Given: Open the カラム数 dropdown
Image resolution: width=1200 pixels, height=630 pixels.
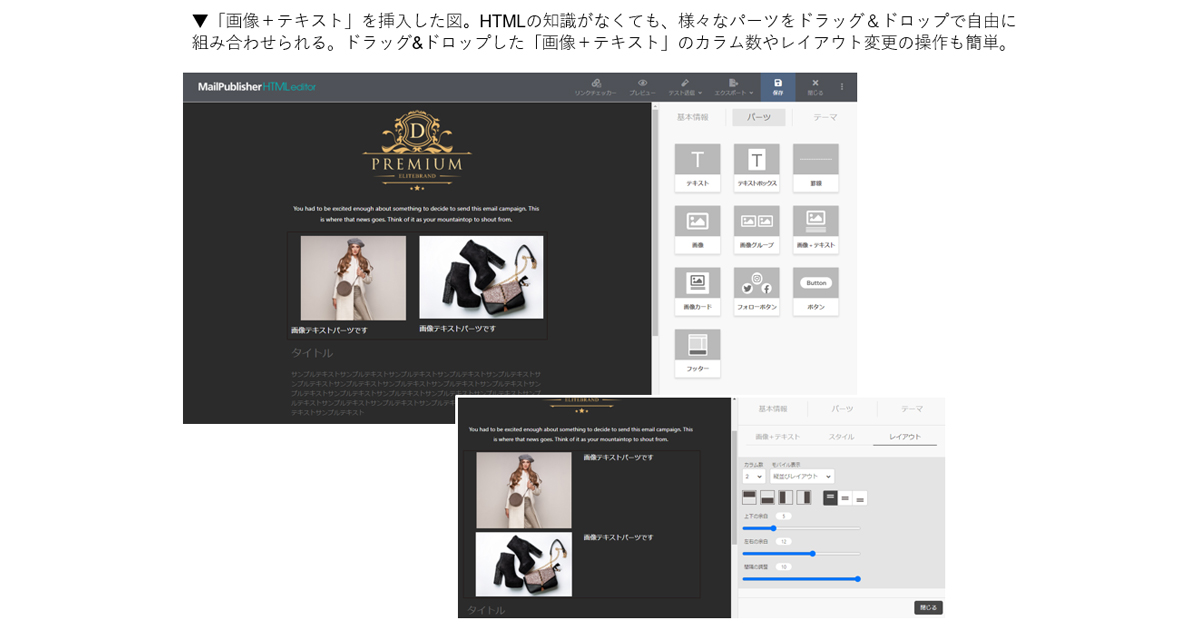Looking at the screenshot, I should point(754,476).
